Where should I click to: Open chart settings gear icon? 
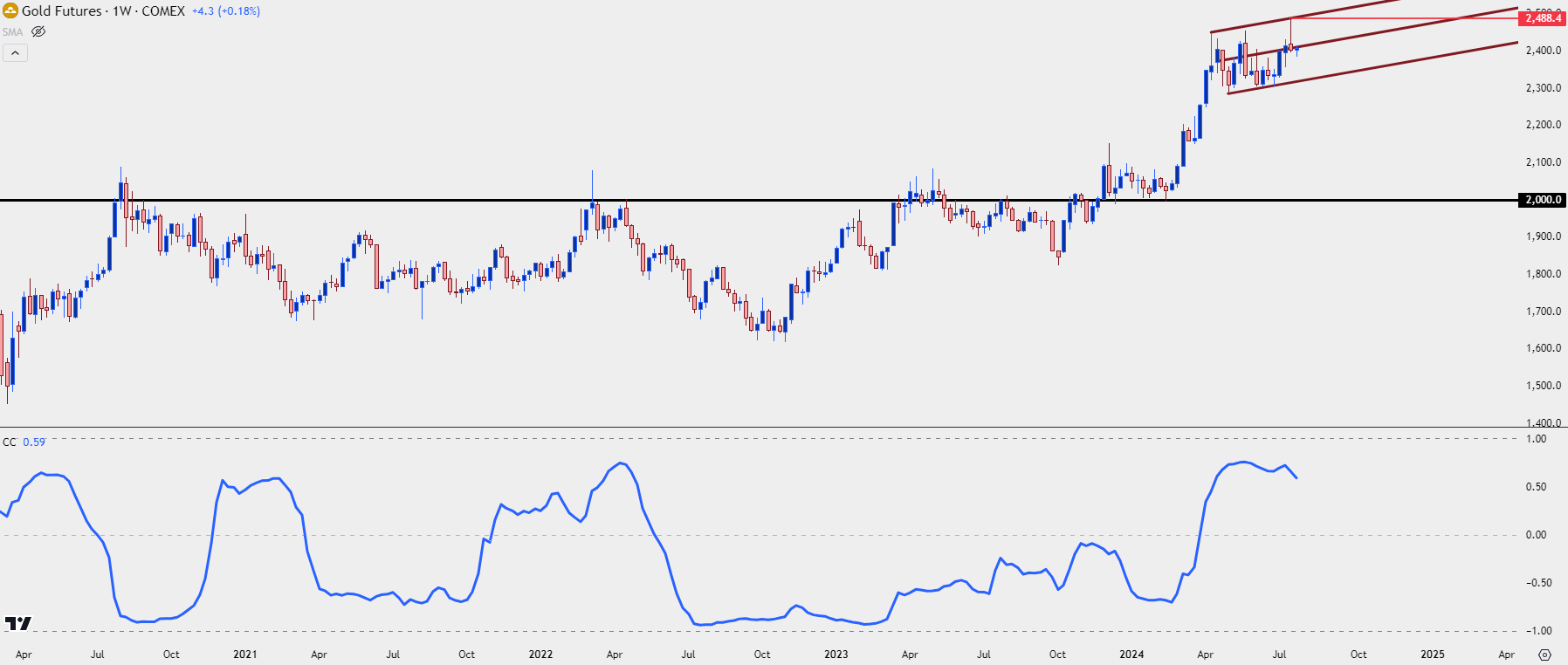(x=1544, y=655)
